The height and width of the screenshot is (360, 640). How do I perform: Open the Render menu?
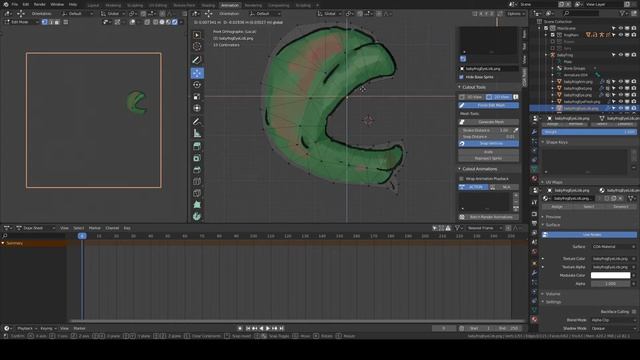pyautogui.click(x=40, y=4)
